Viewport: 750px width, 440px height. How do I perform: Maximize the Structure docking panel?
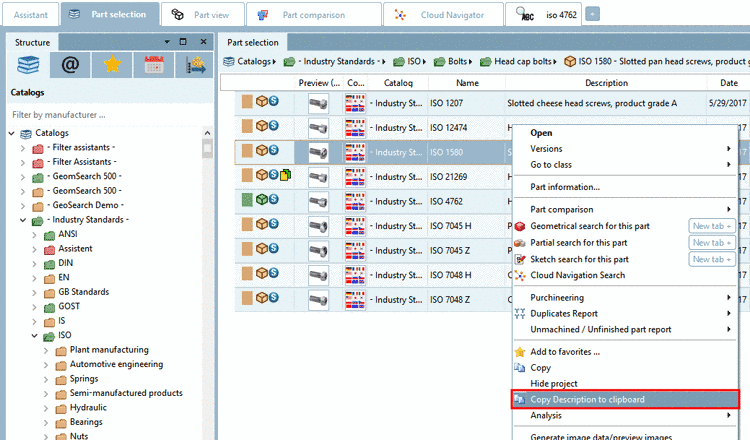[183, 42]
